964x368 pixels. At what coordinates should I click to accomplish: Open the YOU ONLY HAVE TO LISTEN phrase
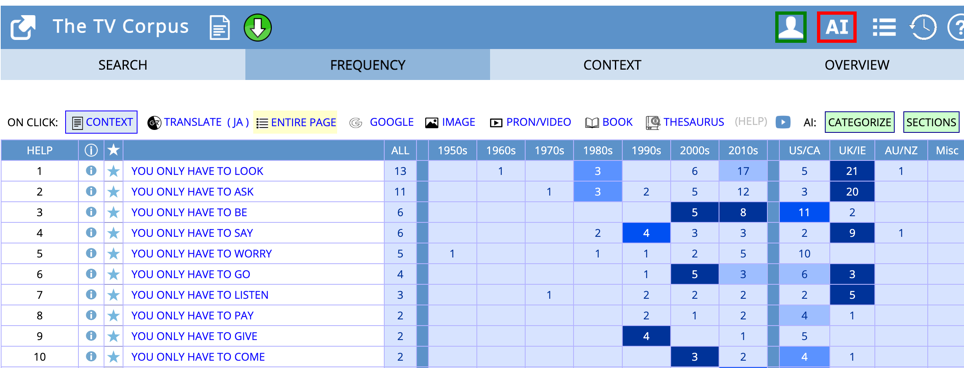(x=200, y=295)
